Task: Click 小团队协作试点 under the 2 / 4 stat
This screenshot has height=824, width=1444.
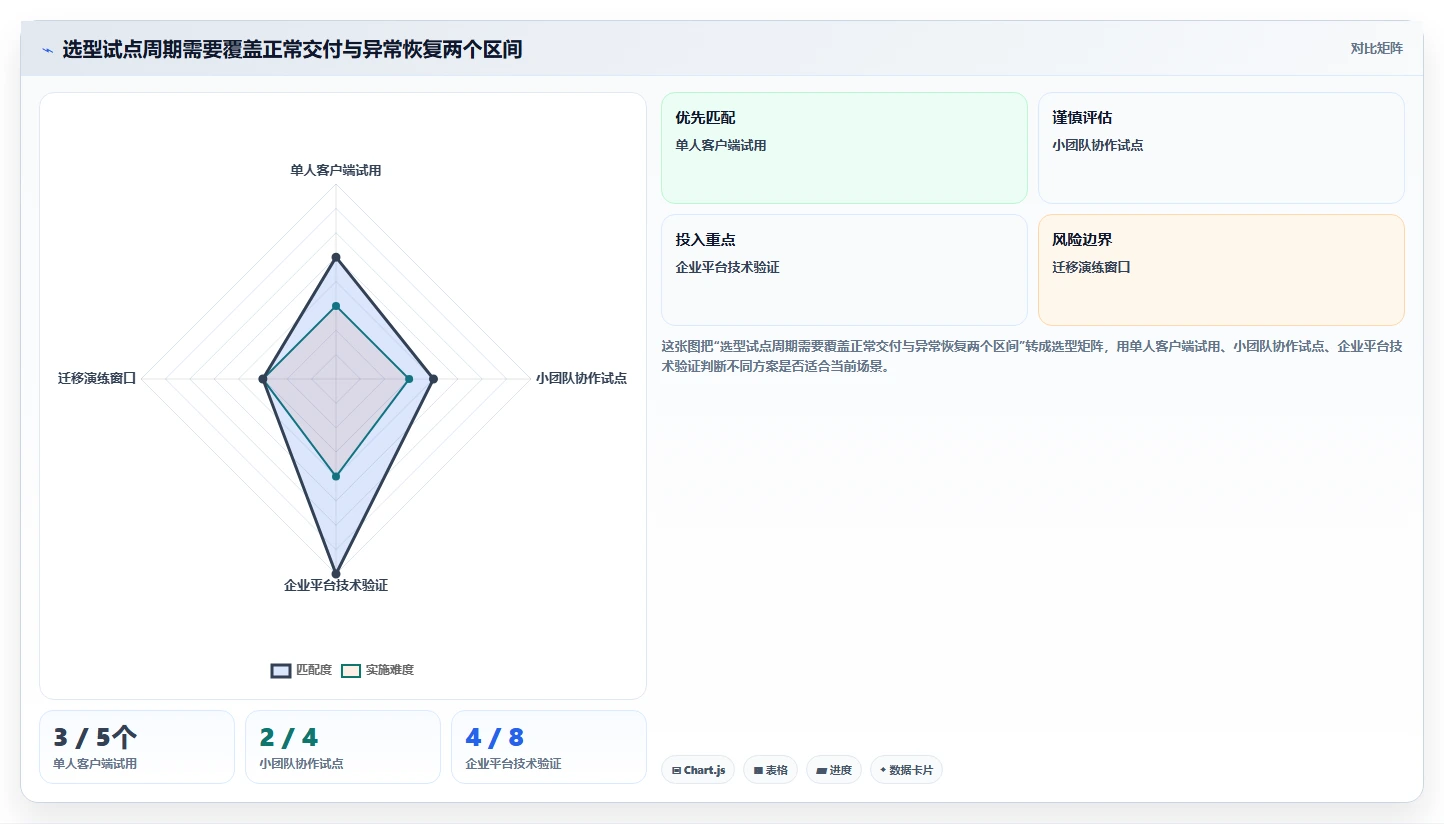Action: pos(301,763)
